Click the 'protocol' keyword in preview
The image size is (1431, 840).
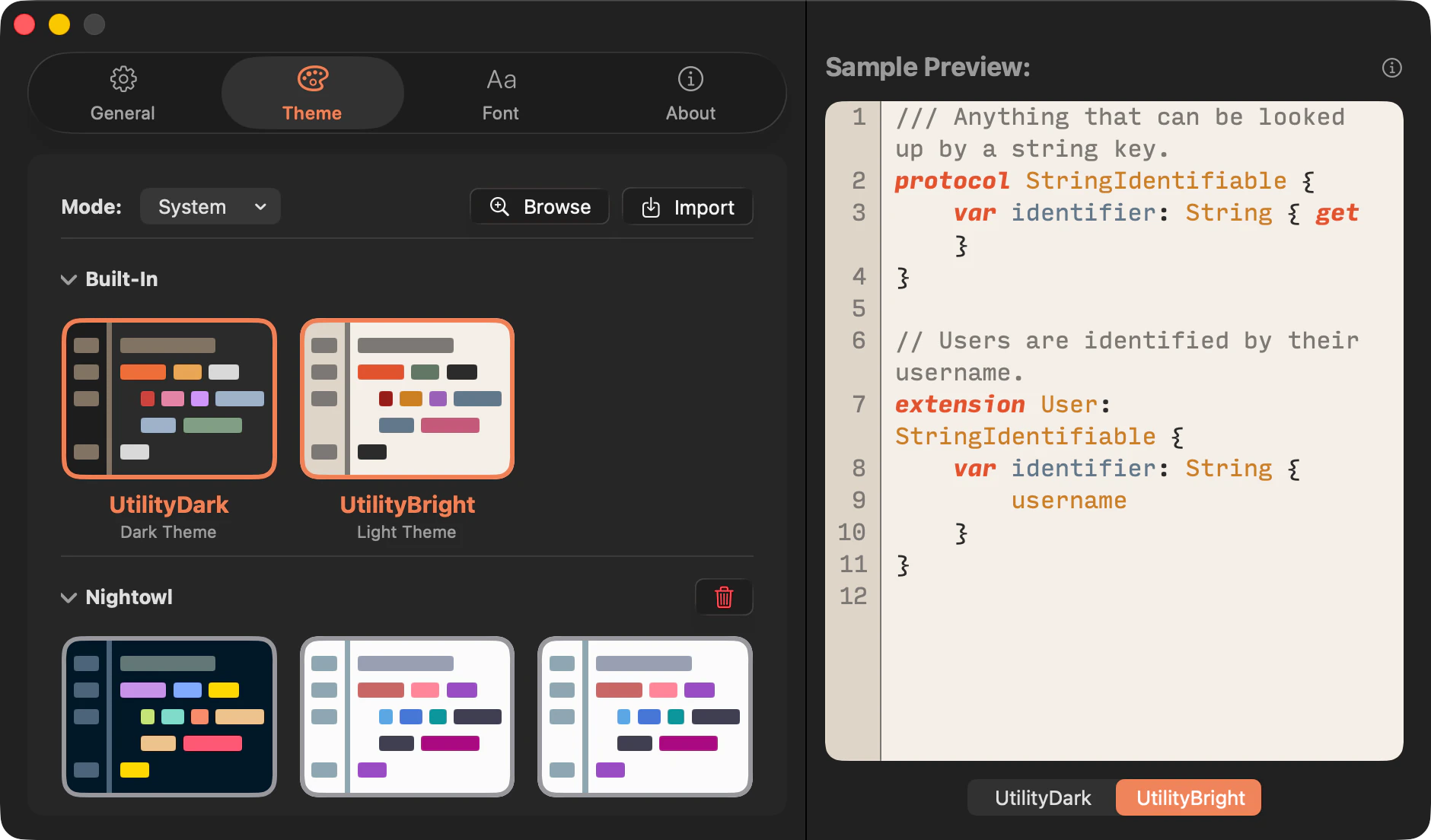951,181
